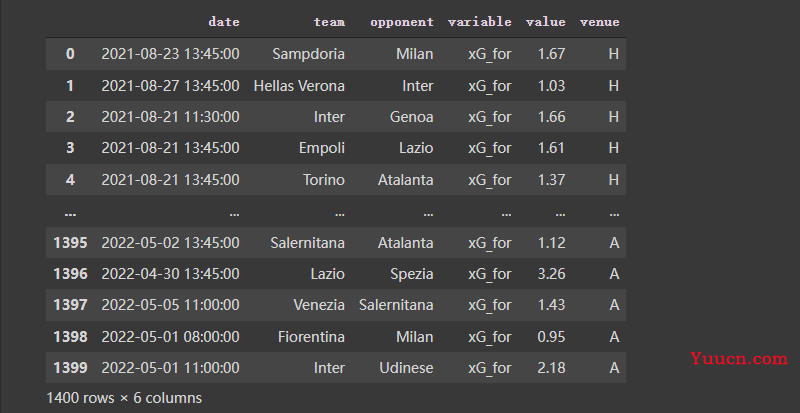Viewport: 800px width, 413px height.
Task: Click the venue column header
Action: pyautogui.click(x=599, y=22)
